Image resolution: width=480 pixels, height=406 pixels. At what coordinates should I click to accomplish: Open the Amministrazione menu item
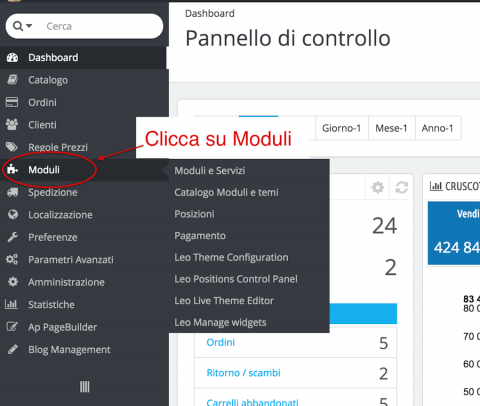(83, 282)
